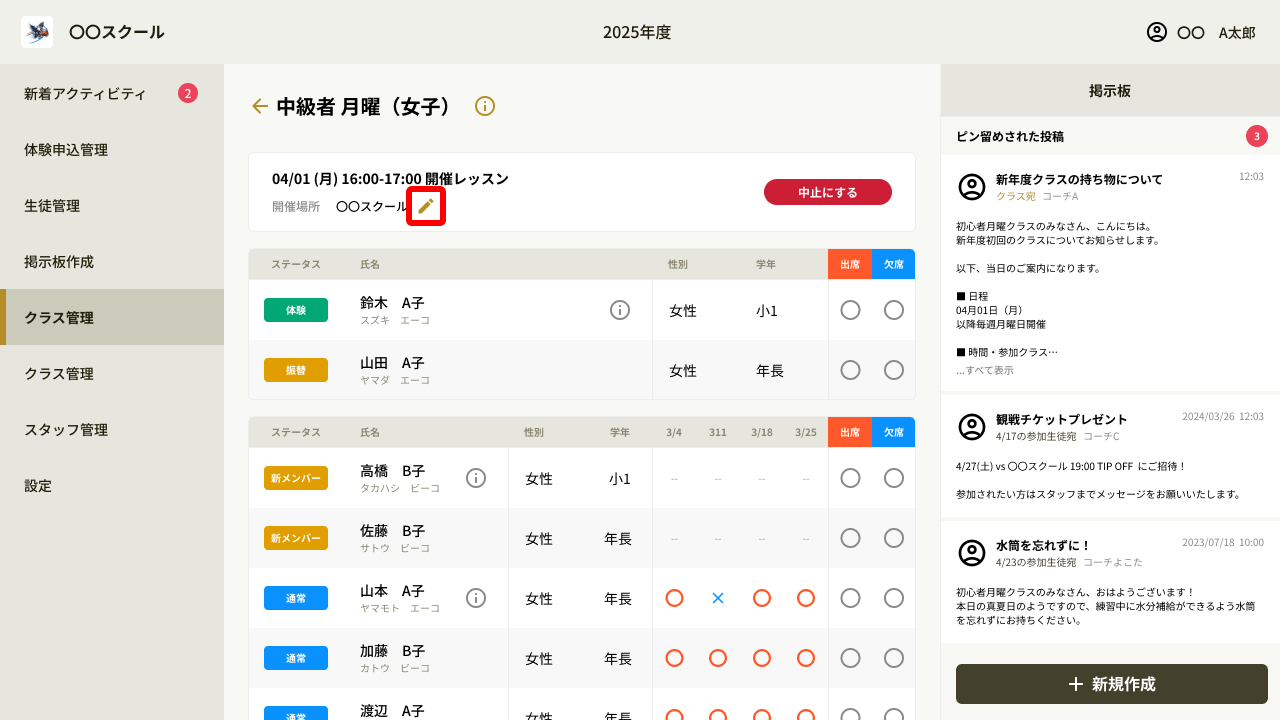Open 新着アクティビティ in the sidebar
Image resolution: width=1280 pixels, height=720 pixels.
tap(85, 93)
